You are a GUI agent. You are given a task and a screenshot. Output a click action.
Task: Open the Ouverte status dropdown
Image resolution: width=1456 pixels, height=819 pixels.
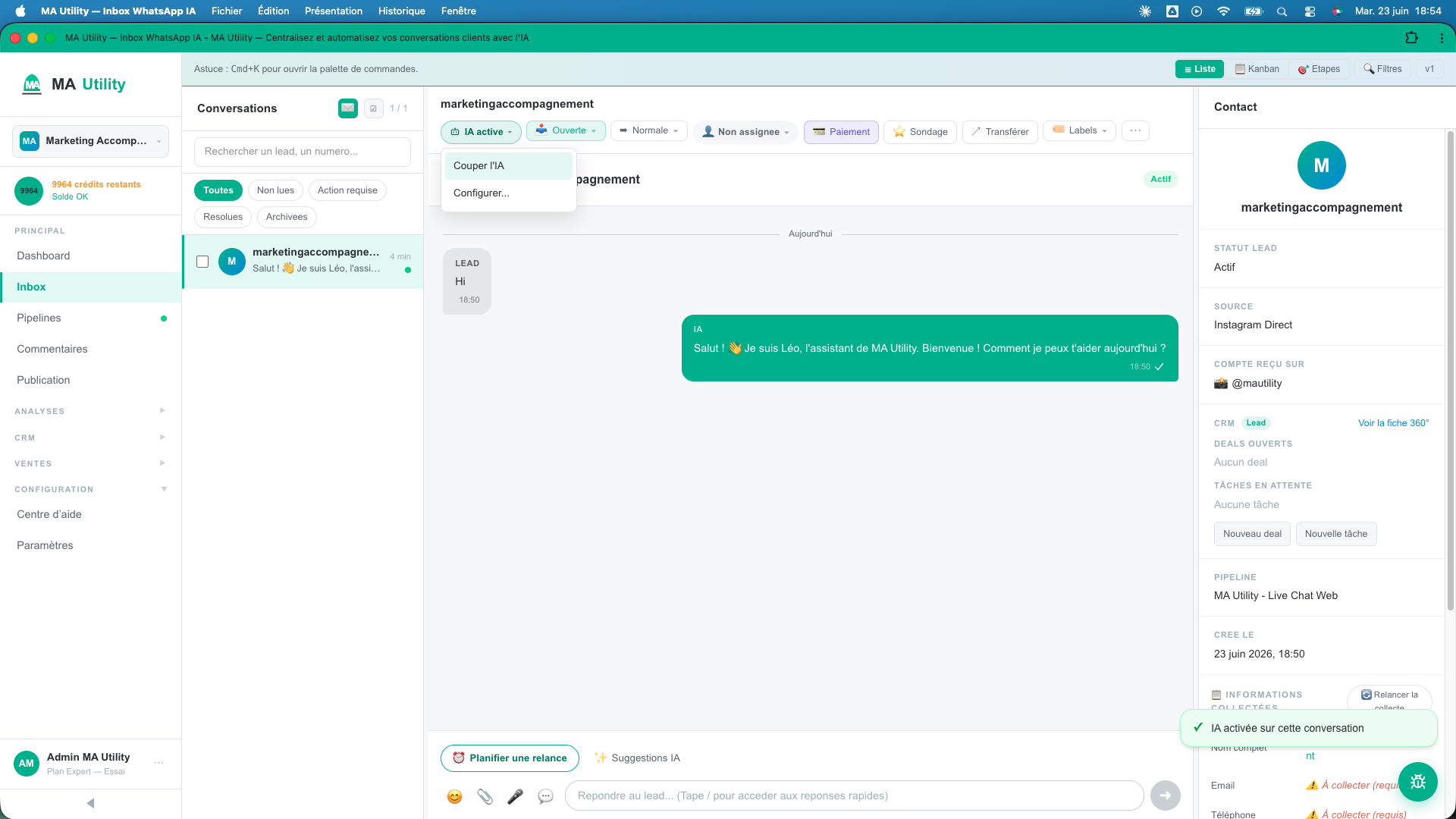[566, 130]
